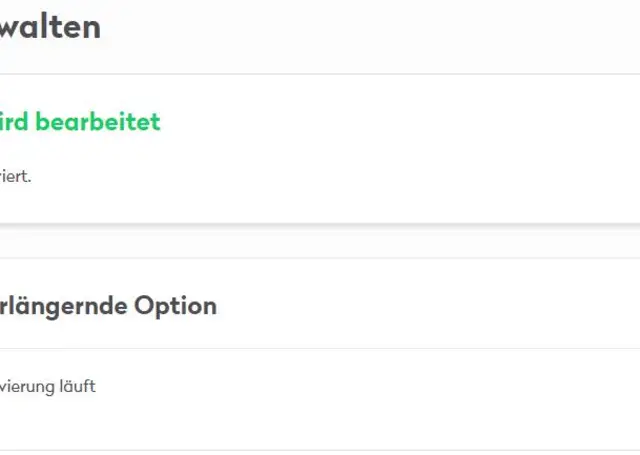
Task: Click the divider line below the 'walten' header
Action: click(320, 74)
